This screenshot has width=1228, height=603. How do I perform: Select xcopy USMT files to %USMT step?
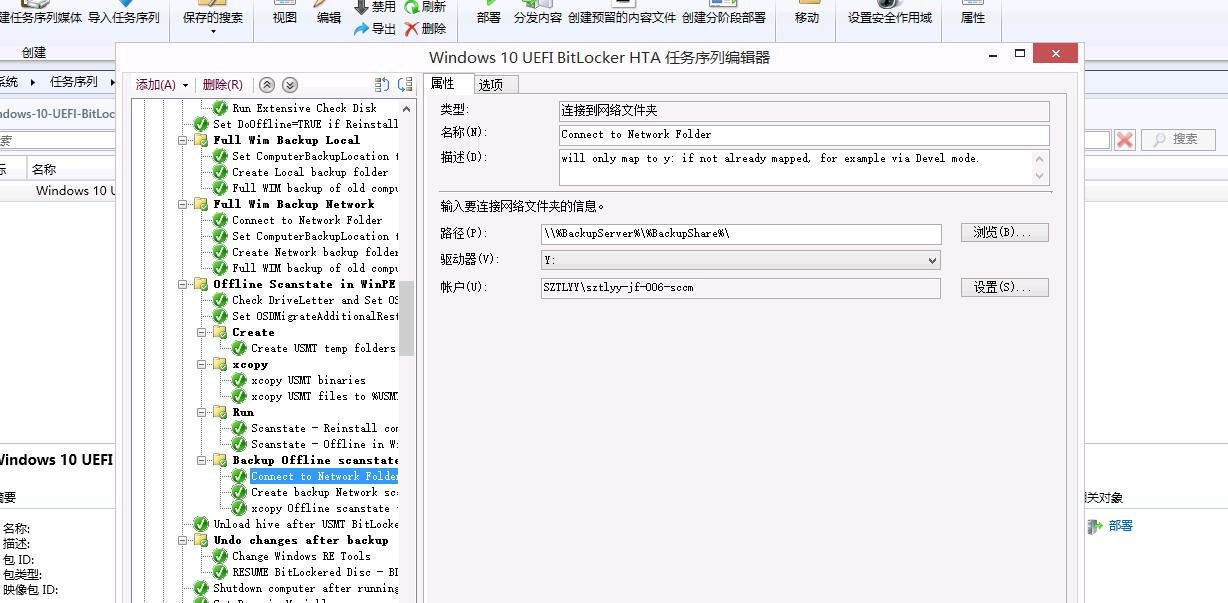(324, 396)
